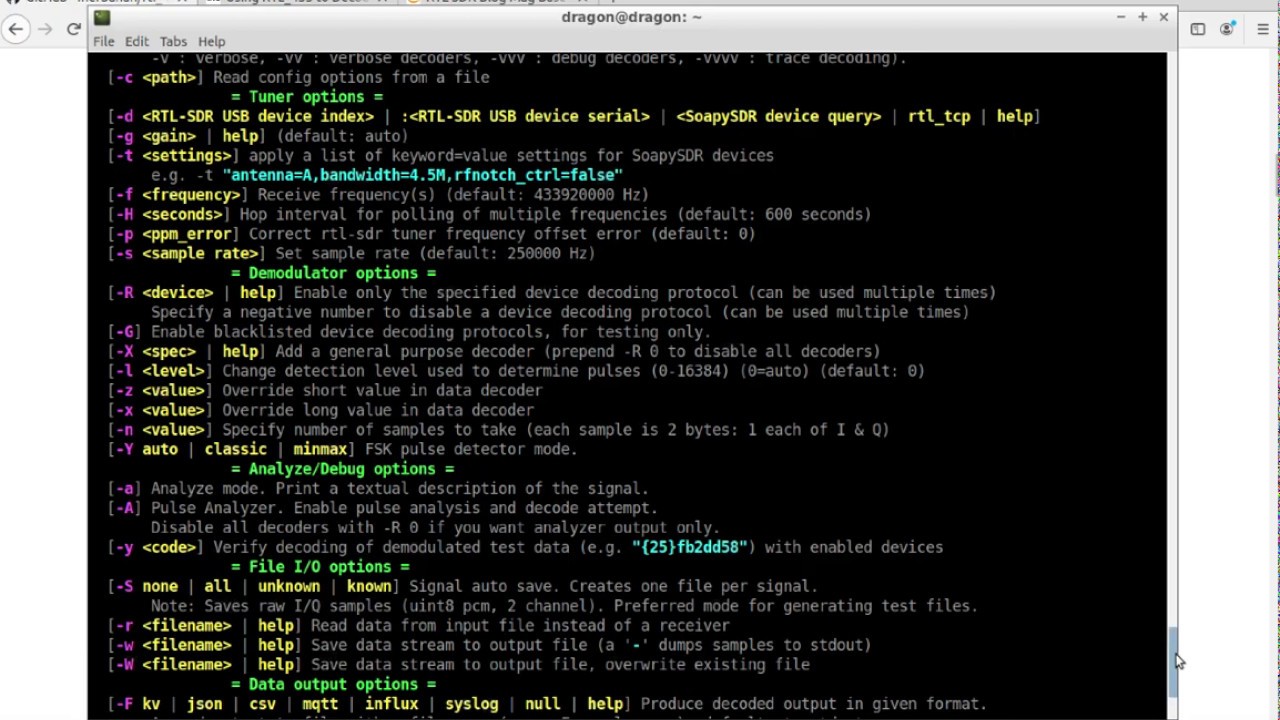
Task: Click the 'syslog' output format word
Action: [x=471, y=704]
